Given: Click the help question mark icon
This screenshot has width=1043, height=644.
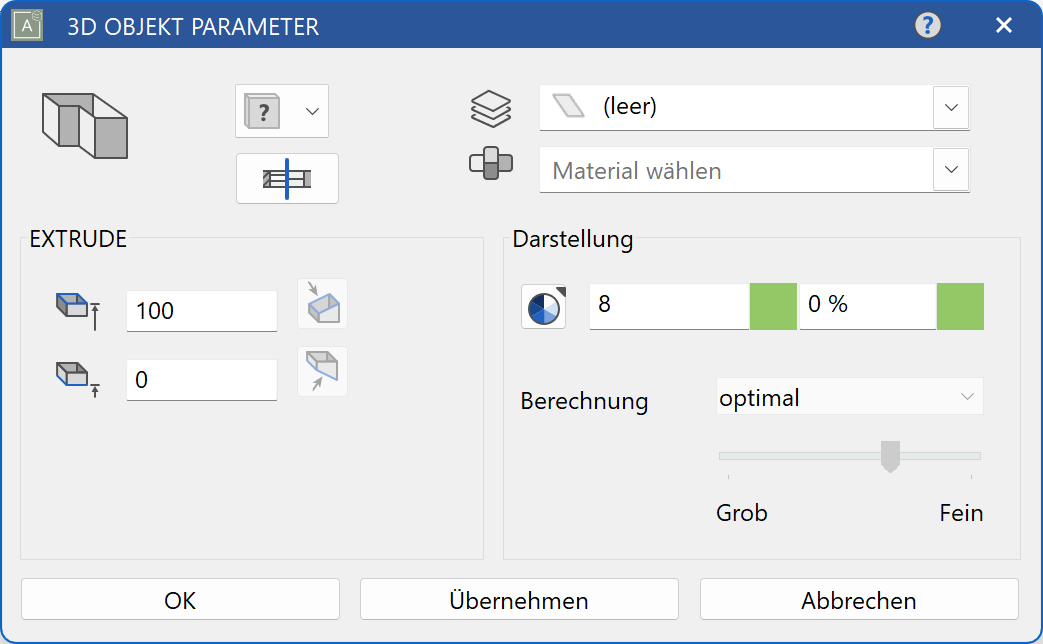Looking at the screenshot, I should 927,25.
